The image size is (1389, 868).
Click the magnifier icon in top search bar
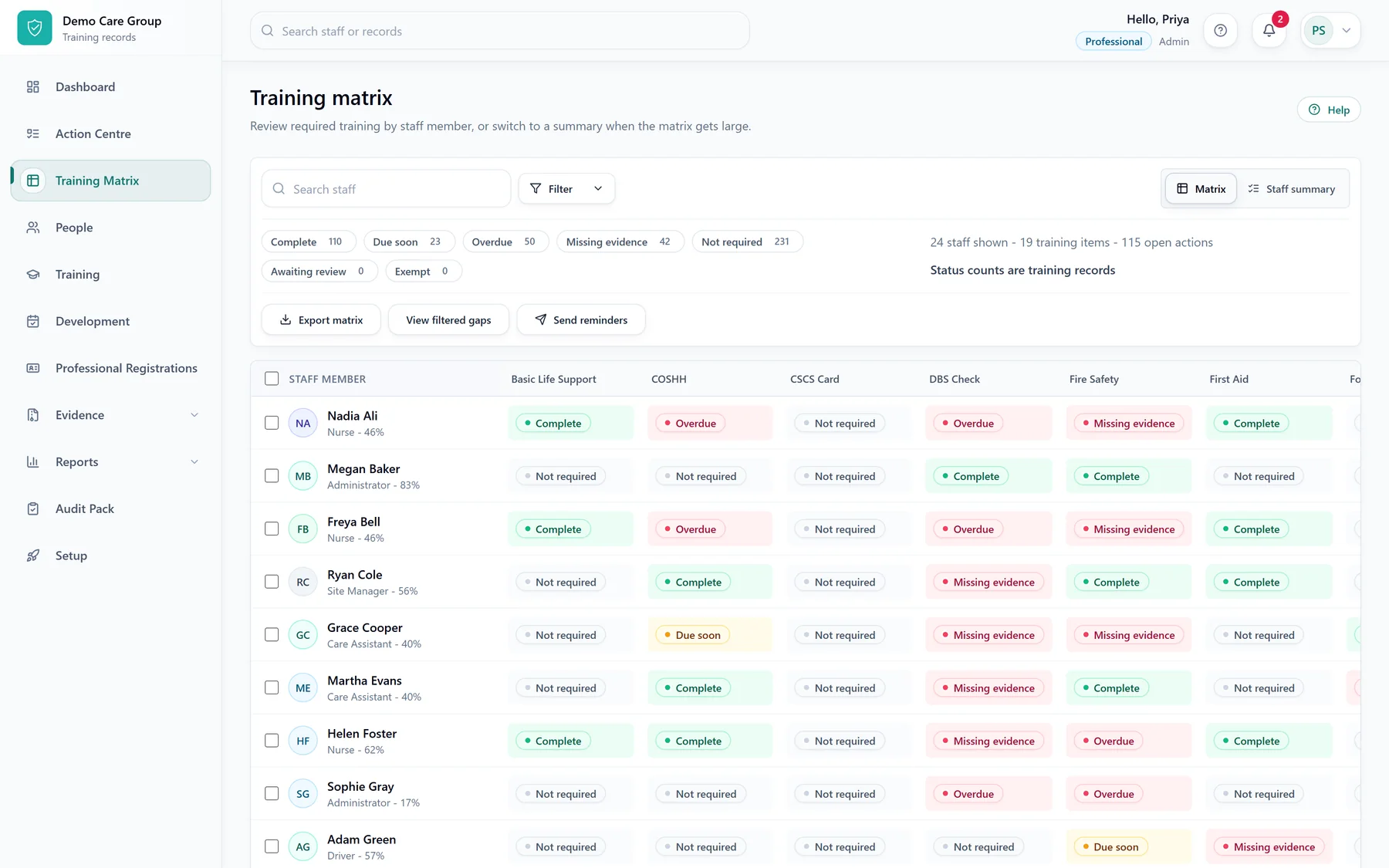268,31
